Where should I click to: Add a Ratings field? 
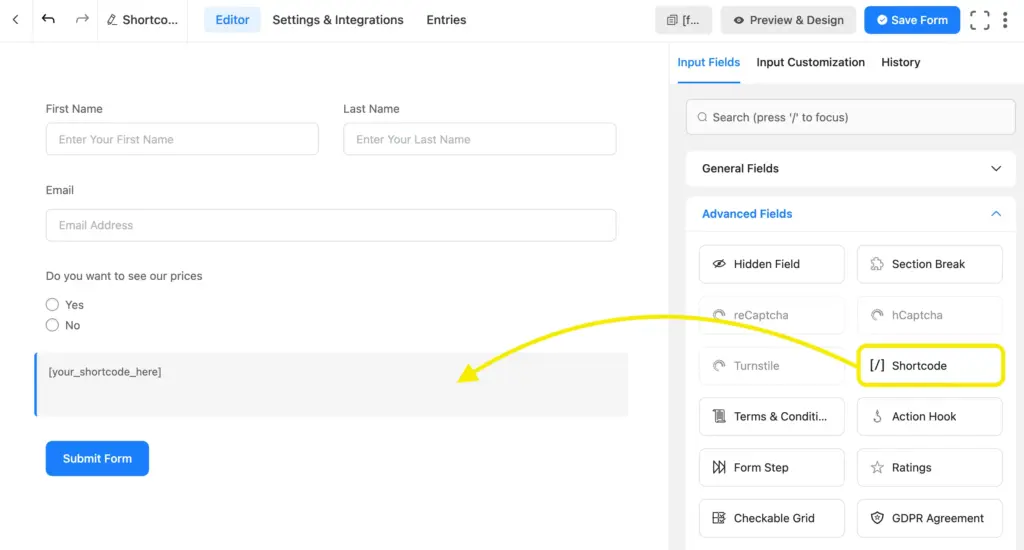929,468
